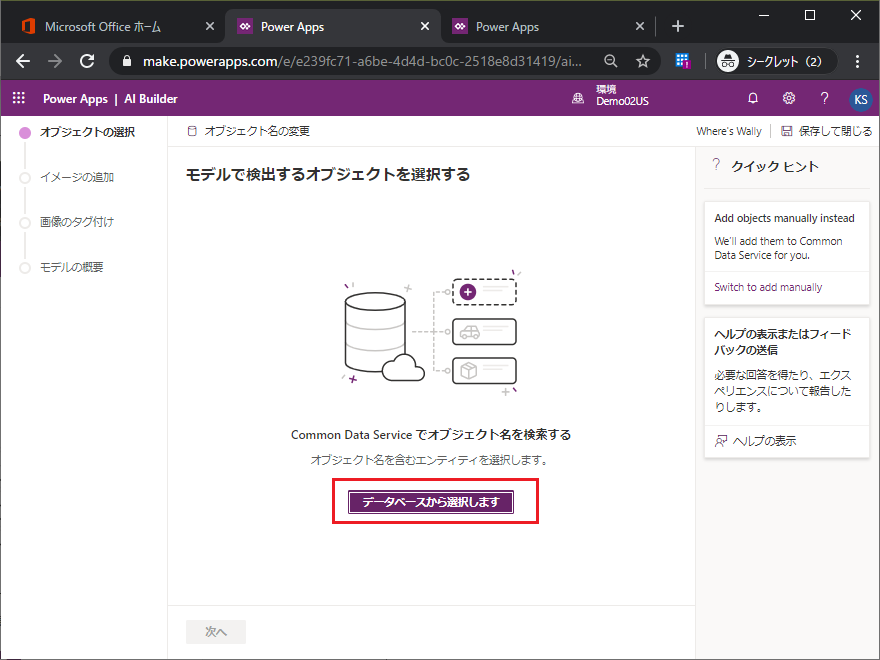Screen dimensions: 880x660
Task: Click the address bar URL field
Action: [x=362, y=61]
